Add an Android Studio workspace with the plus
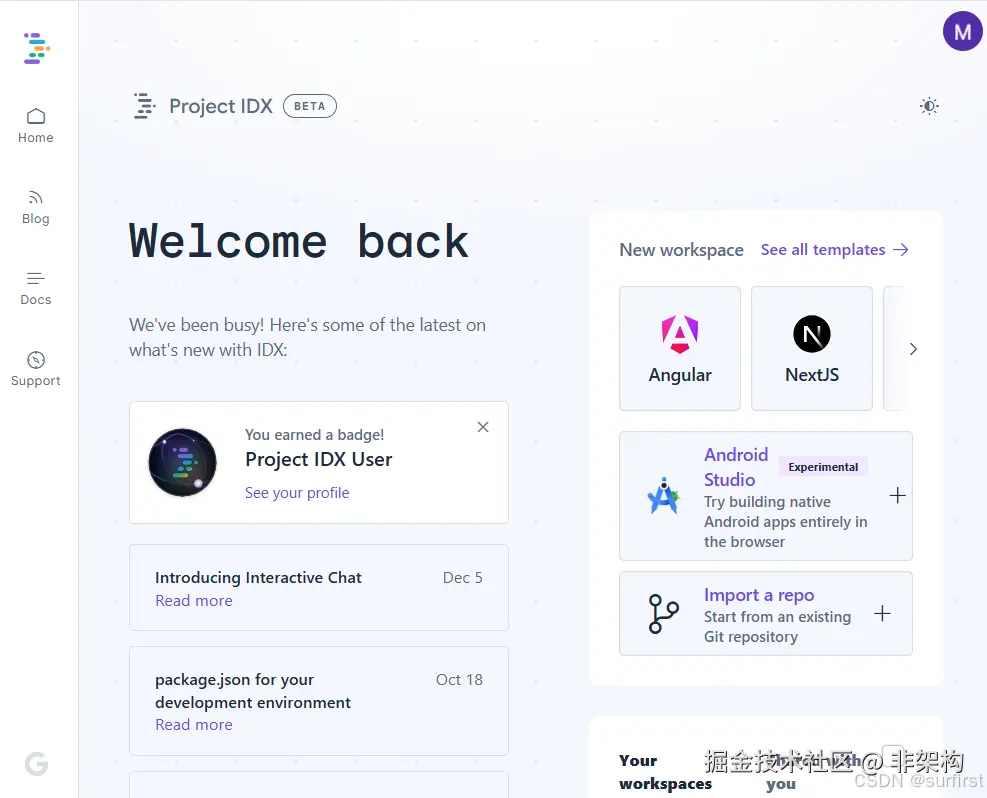The width and height of the screenshot is (987, 798). (x=898, y=496)
